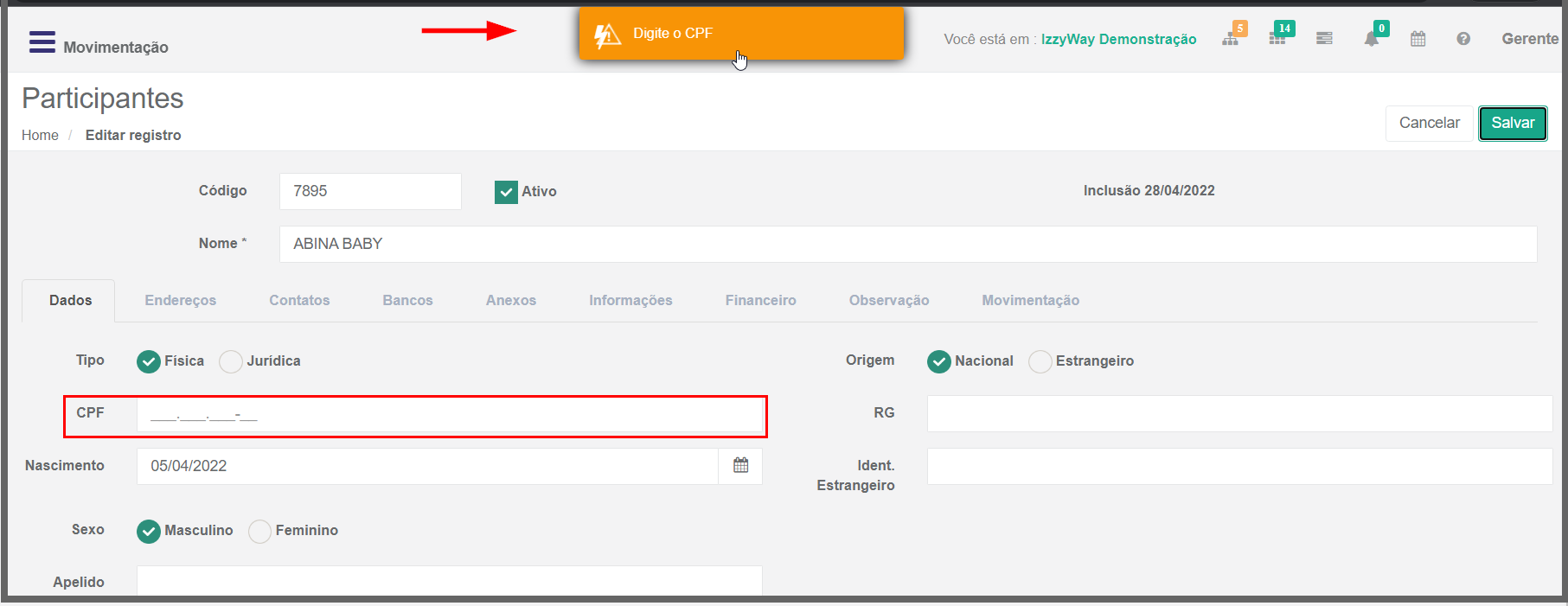Image resolution: width=1568 pixels, height=606 pixels.
Task: Open the Gerente user menu
Action: click(1529, 39)
